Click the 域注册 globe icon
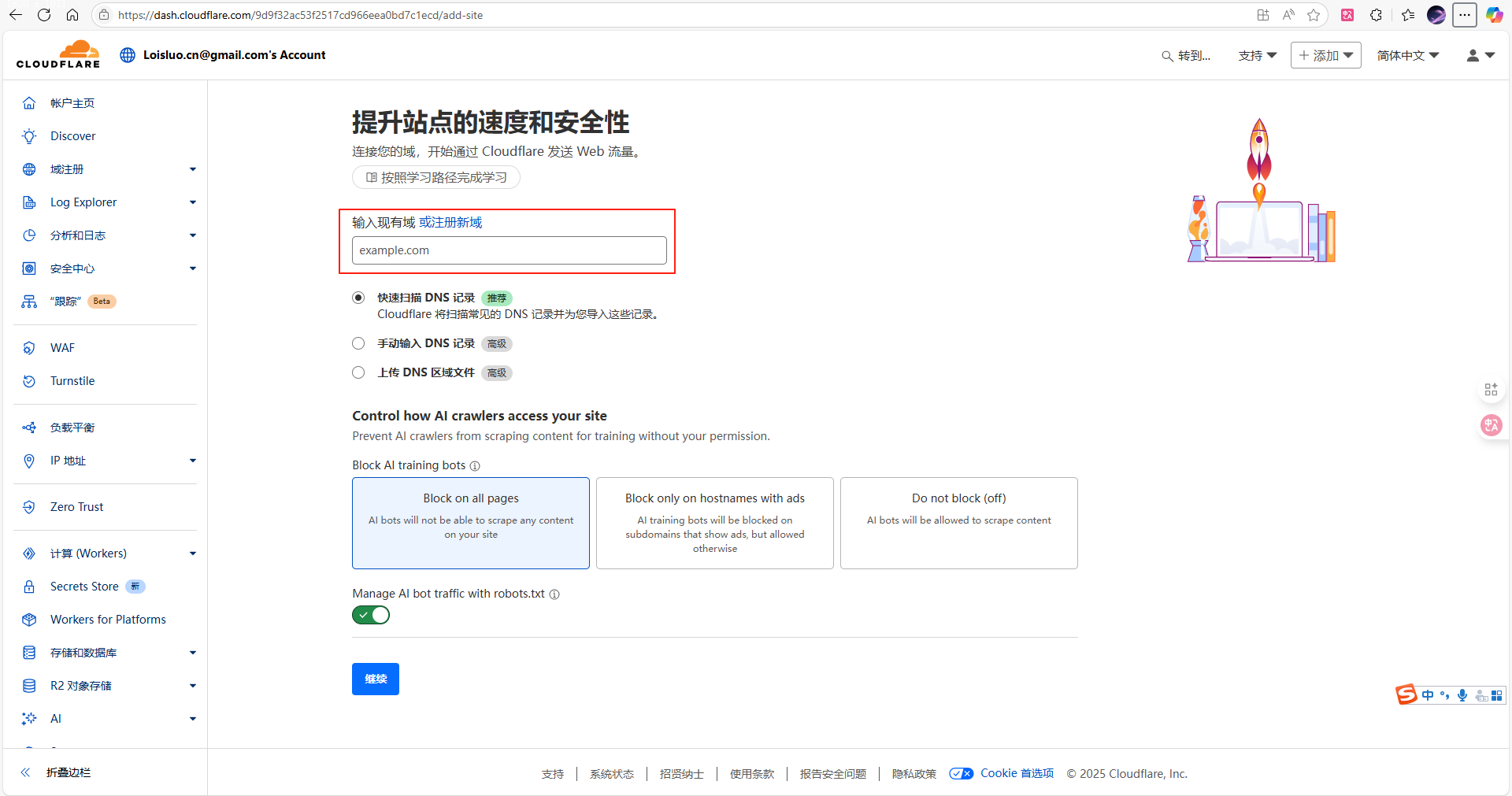 [x=29, y=169]
